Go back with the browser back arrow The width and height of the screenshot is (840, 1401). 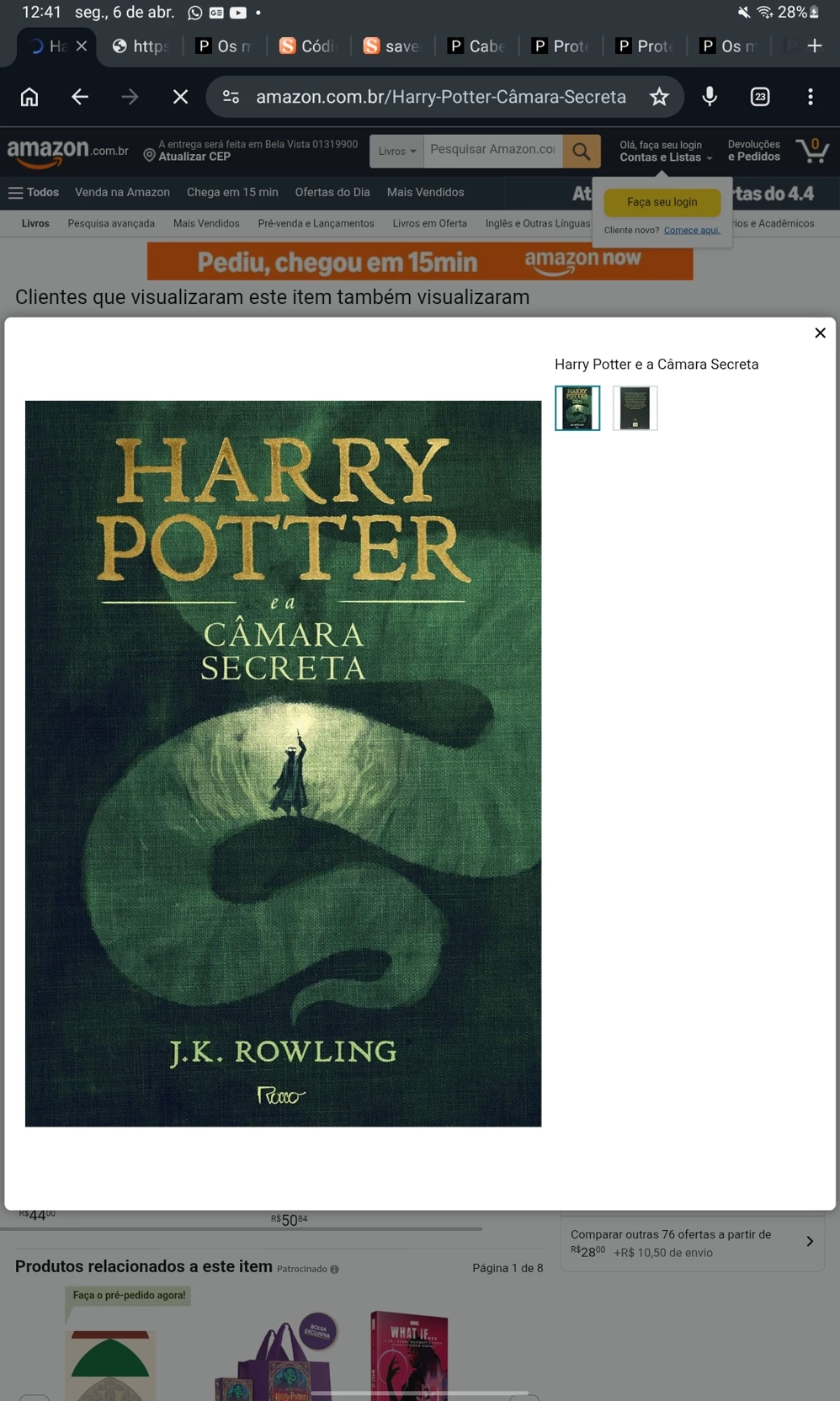79,97
